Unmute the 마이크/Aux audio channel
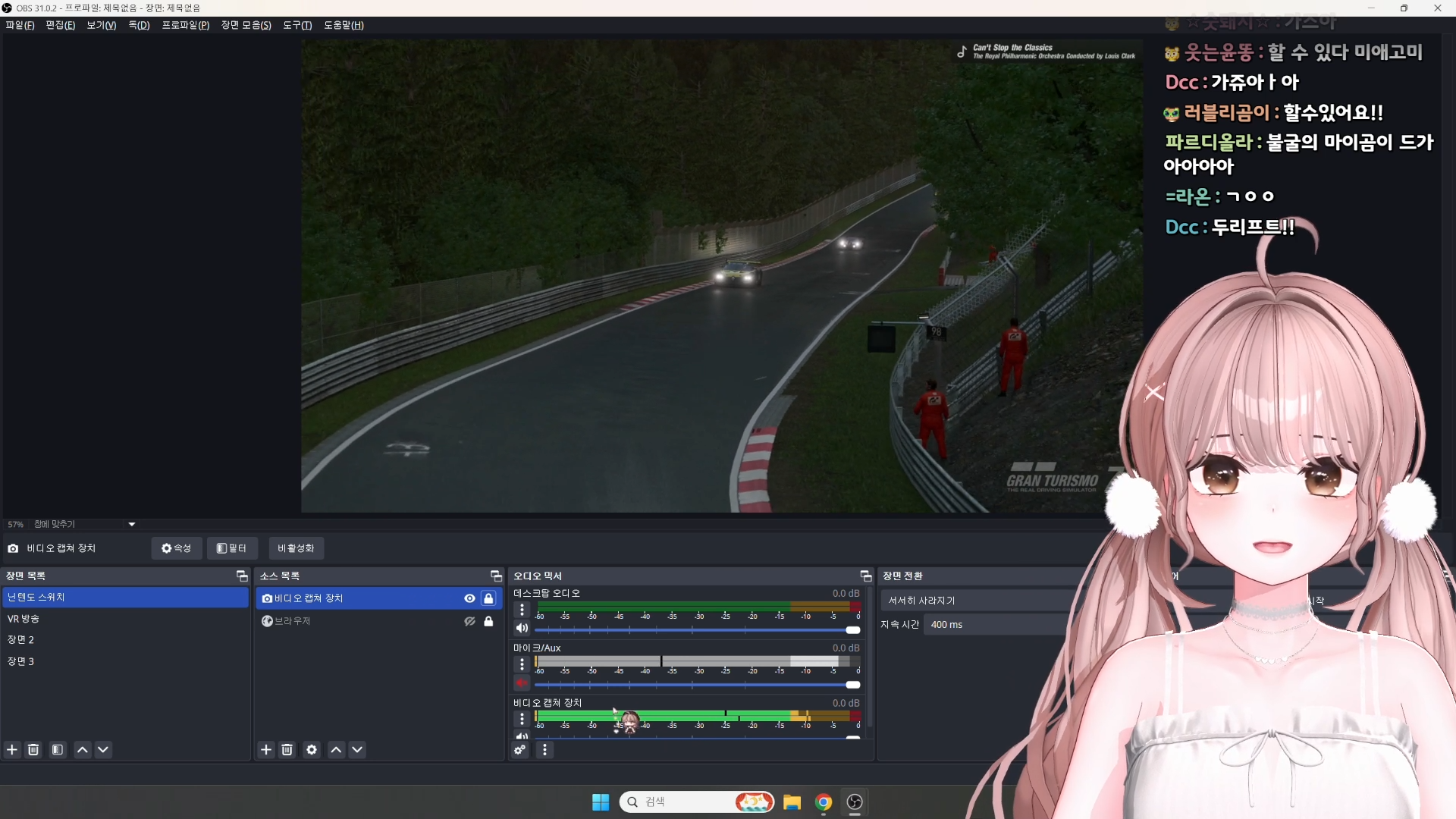 522,682
